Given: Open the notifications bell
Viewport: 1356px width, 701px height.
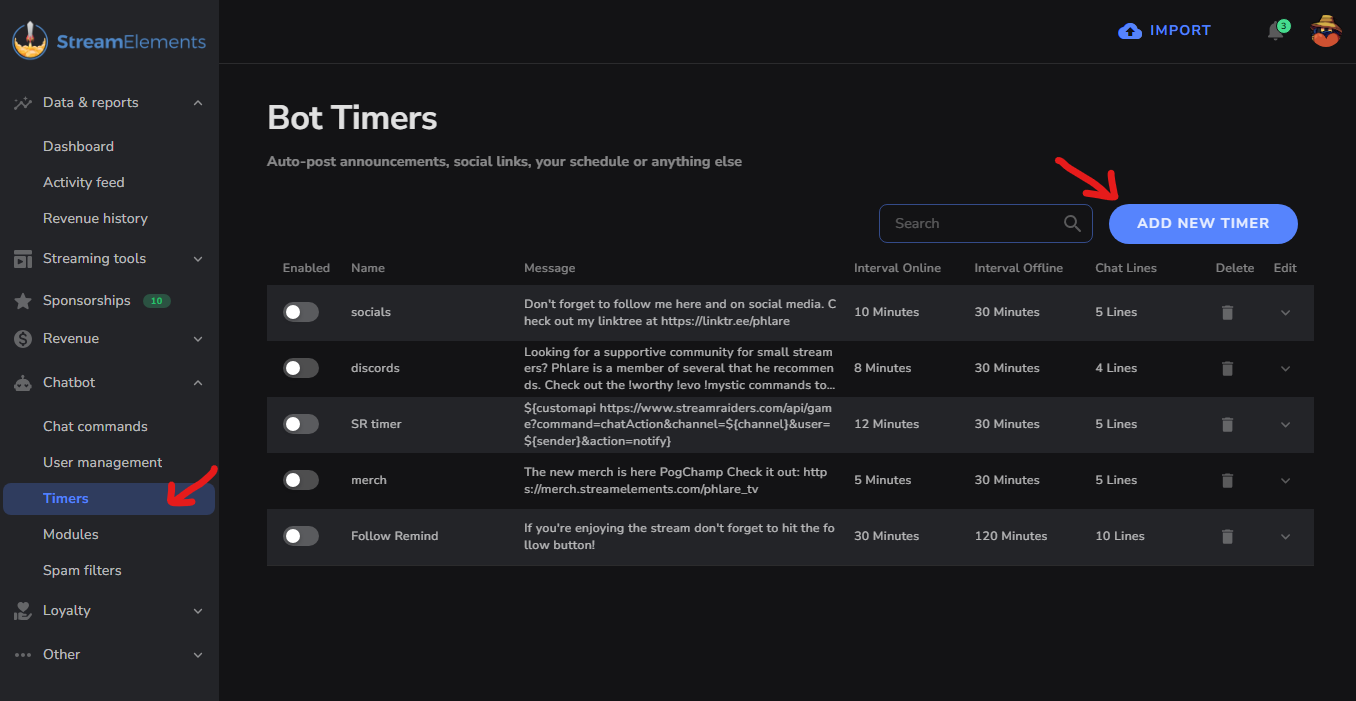Looking at the screenshot, I should tap(1275, 31).
